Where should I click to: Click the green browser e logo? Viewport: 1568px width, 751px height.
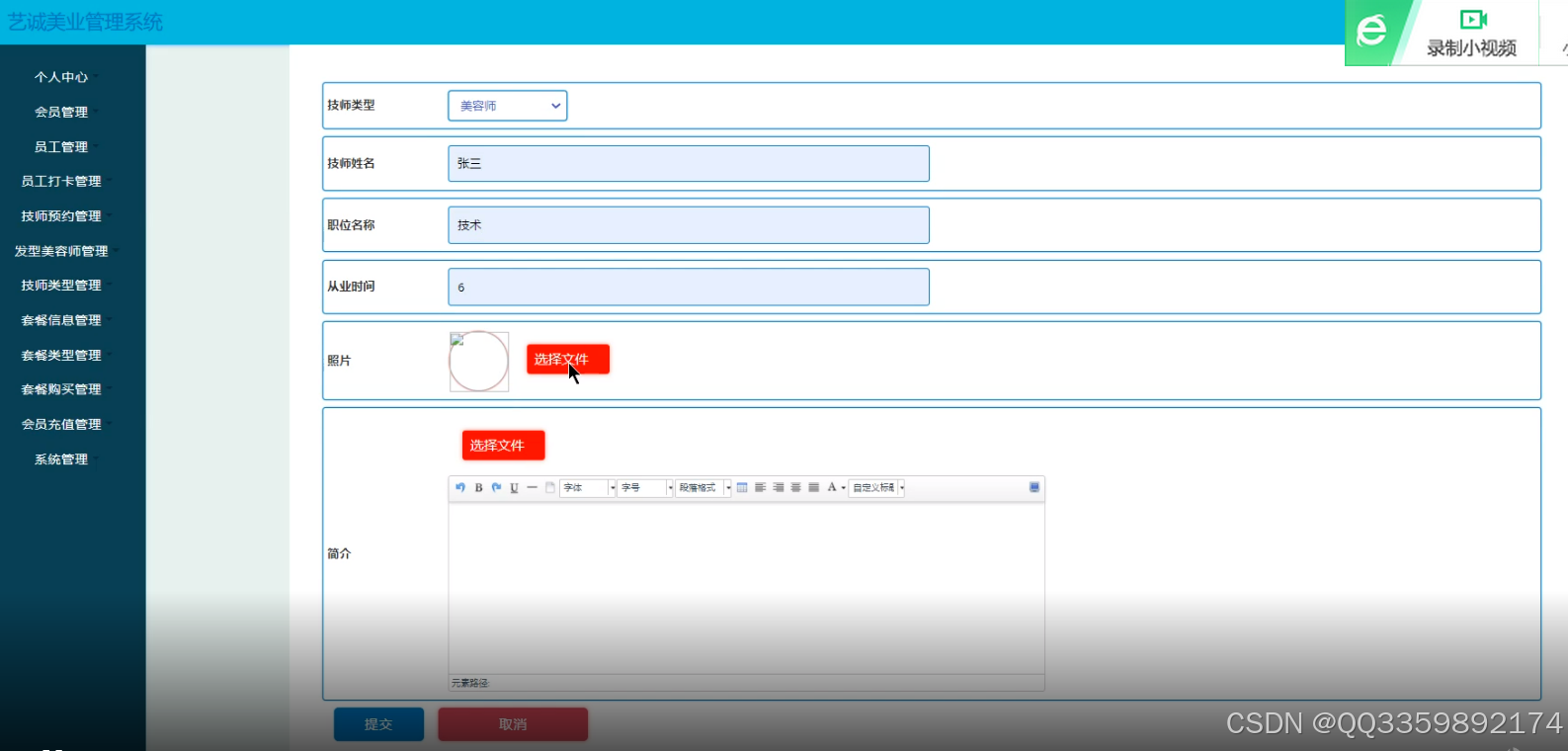1371,32
